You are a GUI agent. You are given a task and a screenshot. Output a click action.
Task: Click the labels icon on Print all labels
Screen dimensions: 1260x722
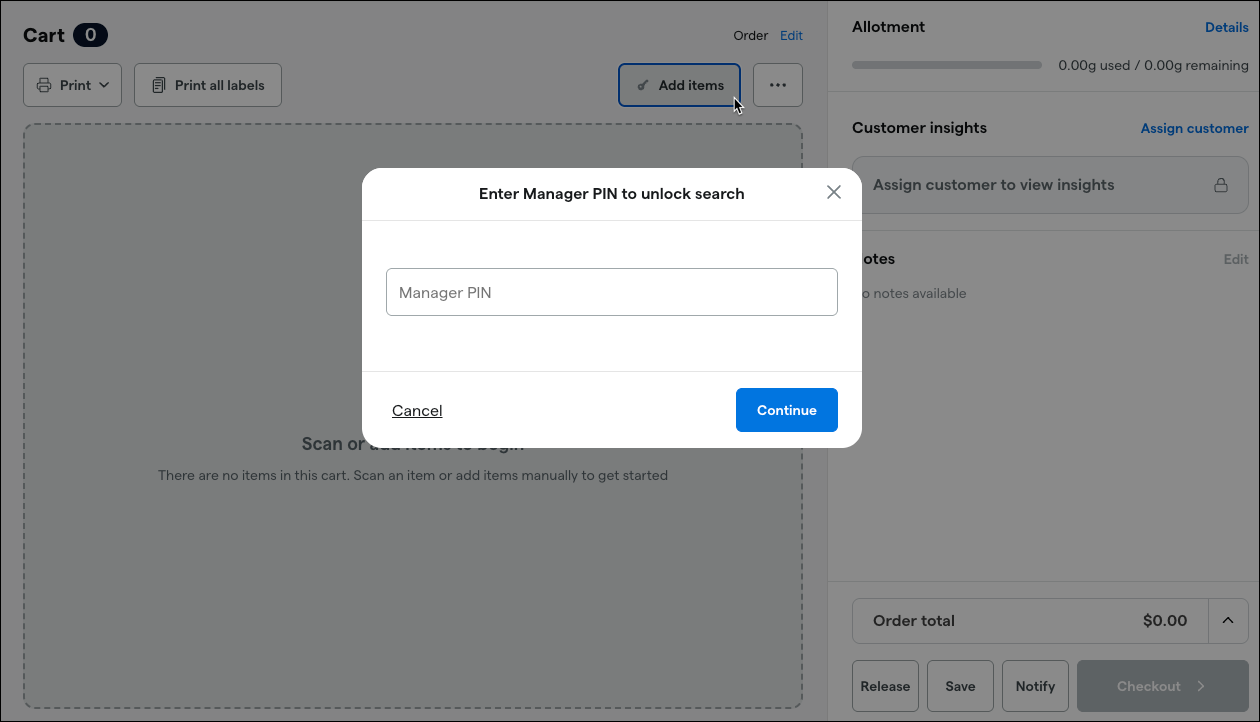tap(159, 85)
